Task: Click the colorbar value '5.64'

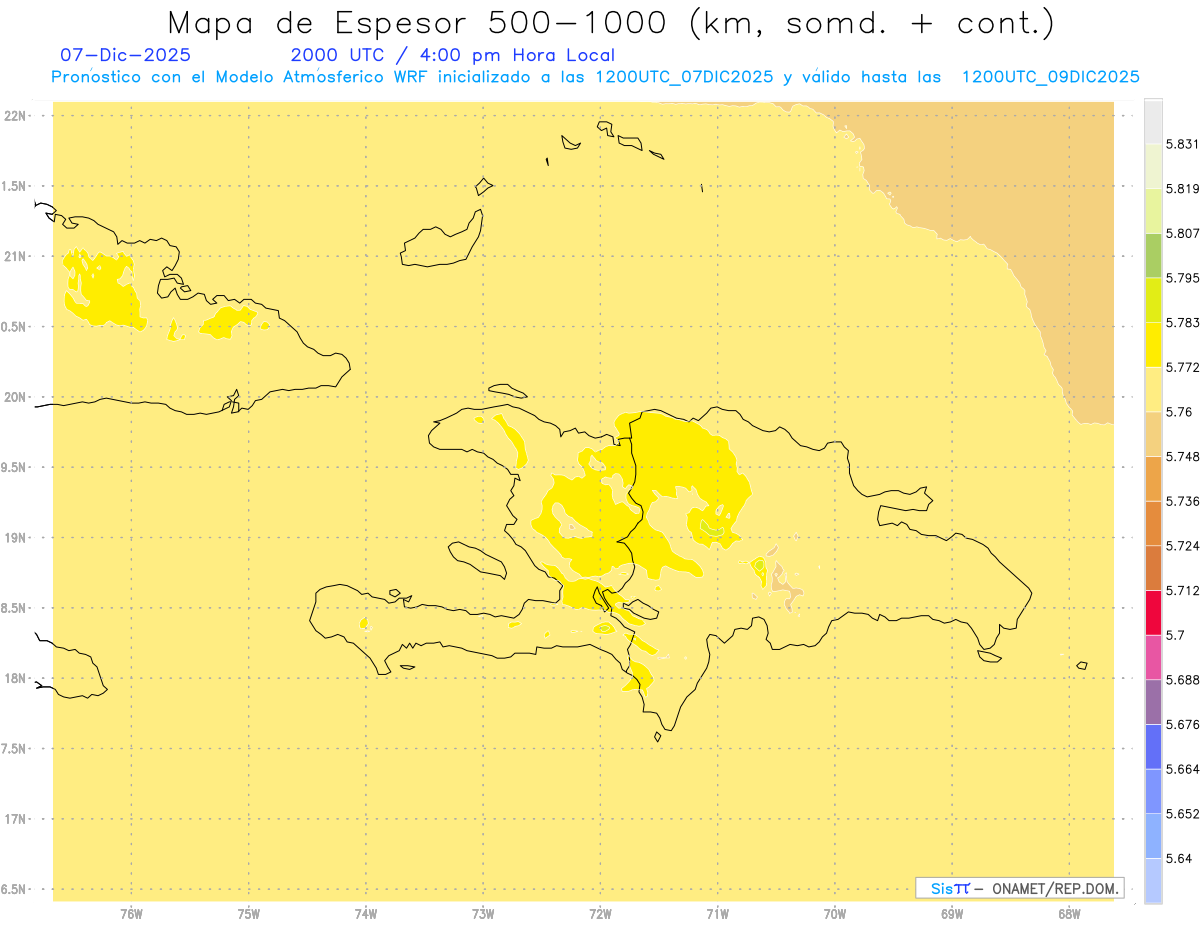Action: (x=1179, y=859)
